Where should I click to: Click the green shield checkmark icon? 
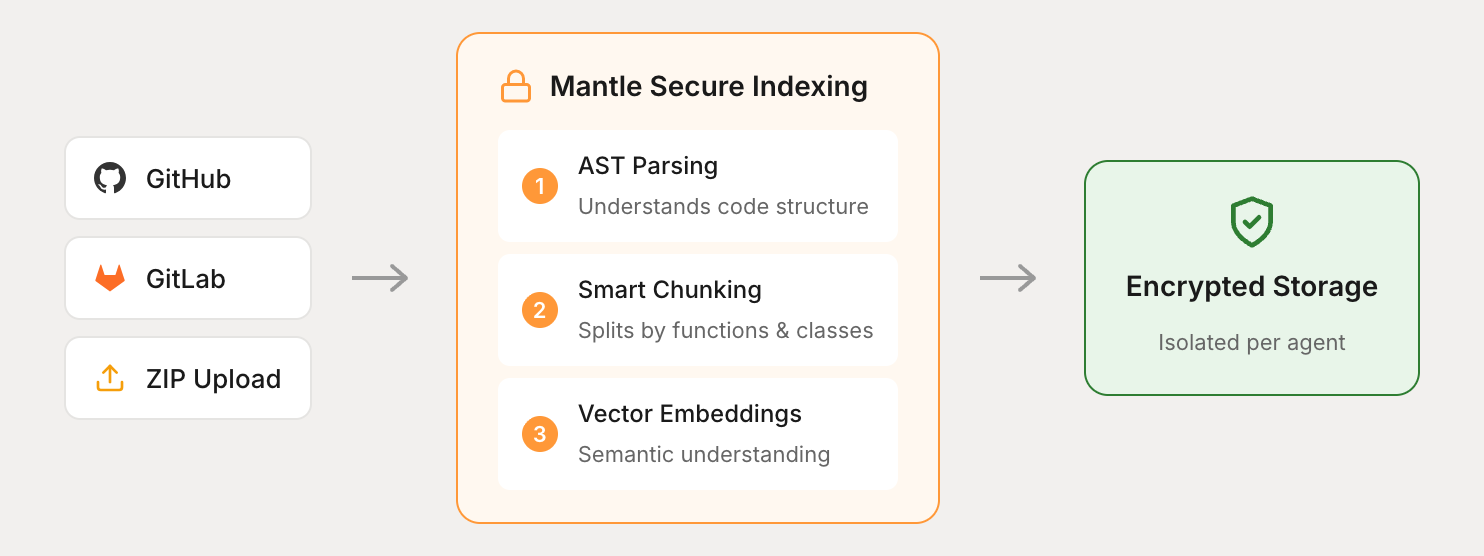click(1251, 222)
